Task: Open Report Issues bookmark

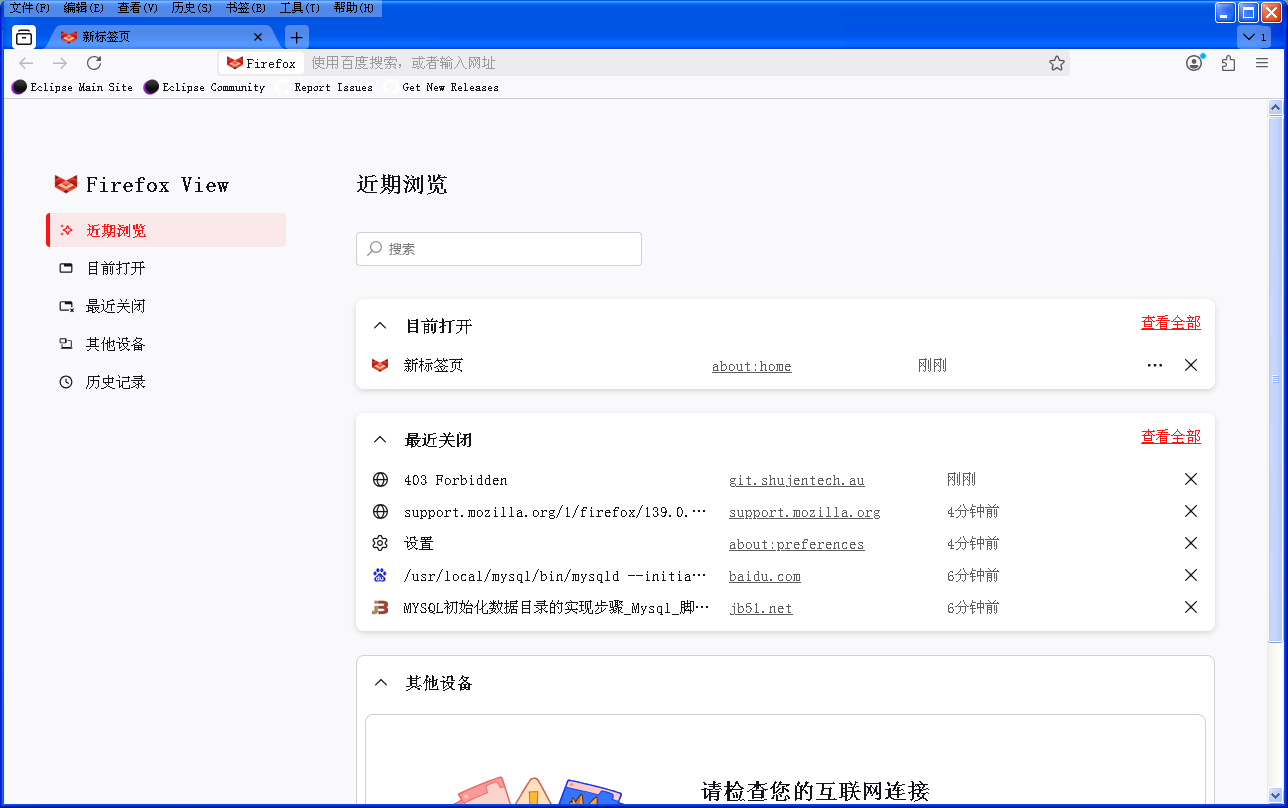Action: pos(324,87)
